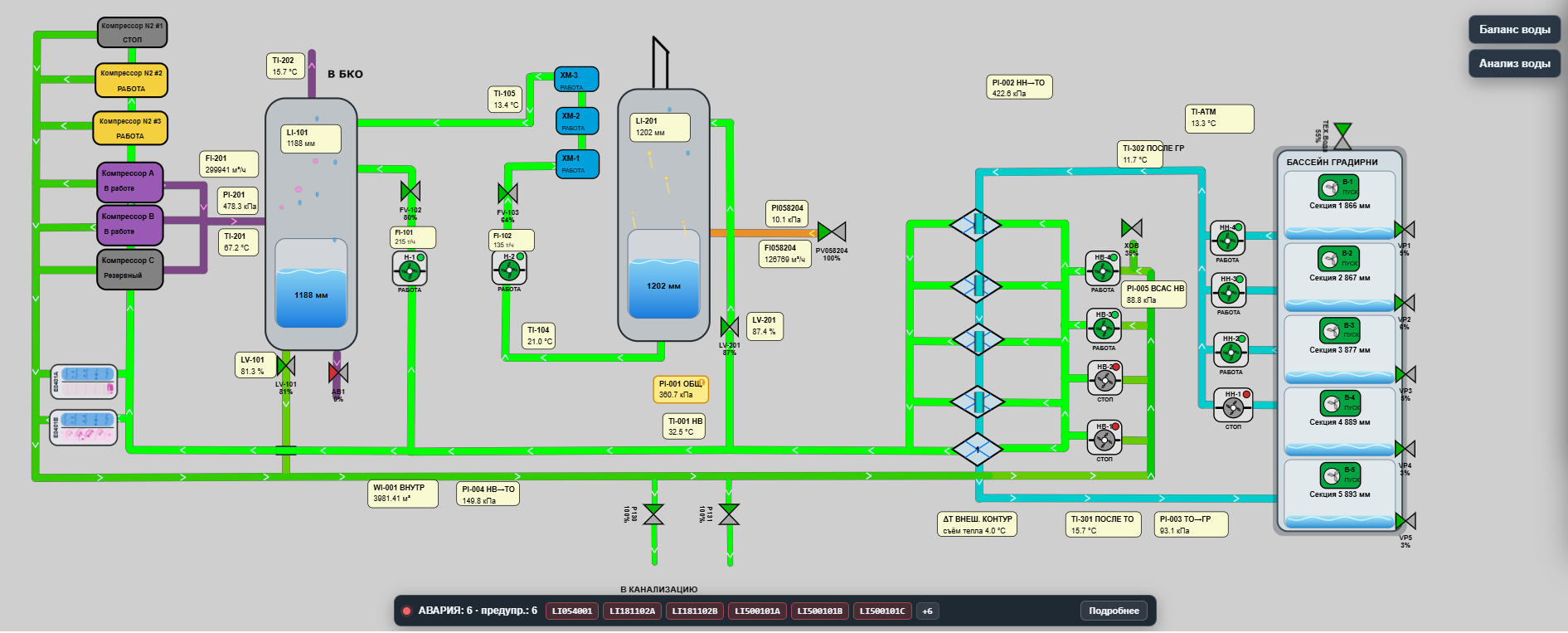Click the HH-1 stopped pump icon
1568x633 pixels.
click(1233, 406)
